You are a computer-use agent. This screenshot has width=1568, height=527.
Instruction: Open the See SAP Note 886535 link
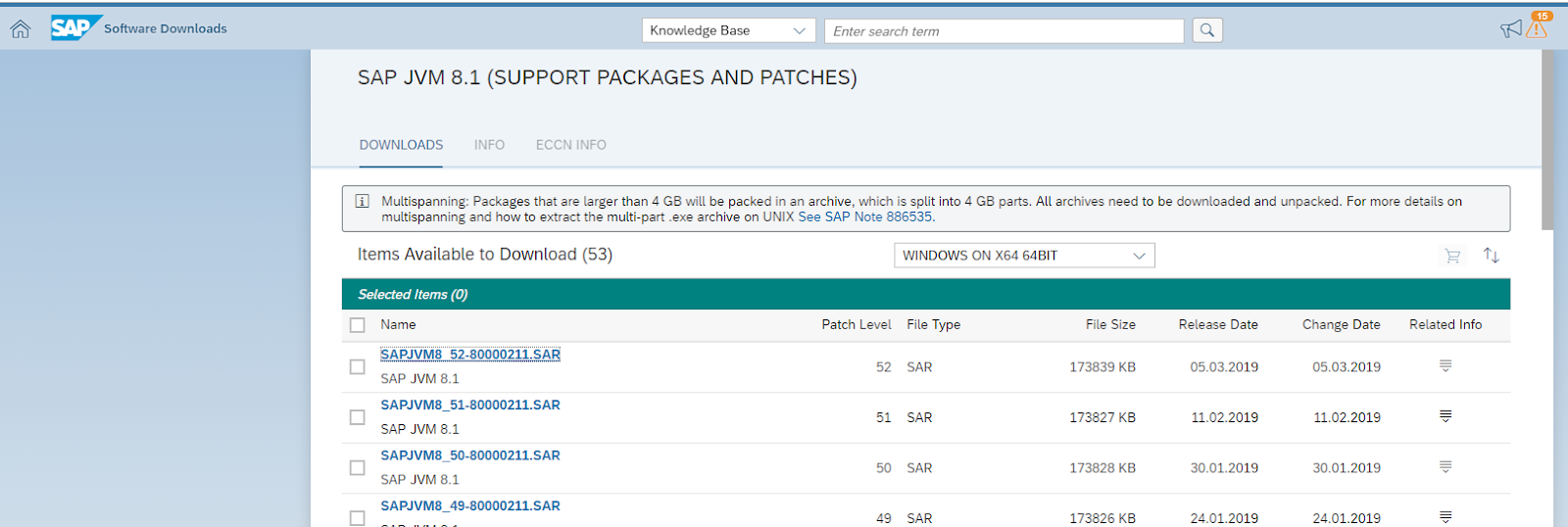pyautogui.click(x=865, y=216)
